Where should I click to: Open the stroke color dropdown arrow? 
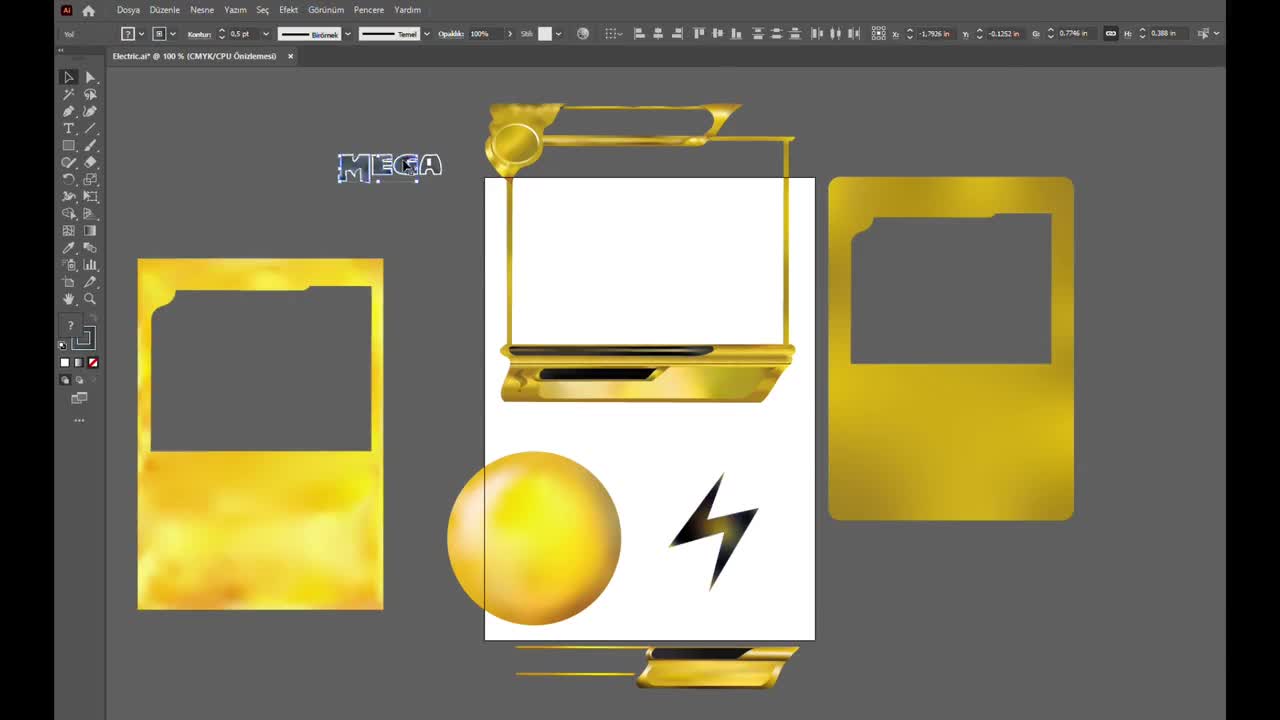(173, 34)
